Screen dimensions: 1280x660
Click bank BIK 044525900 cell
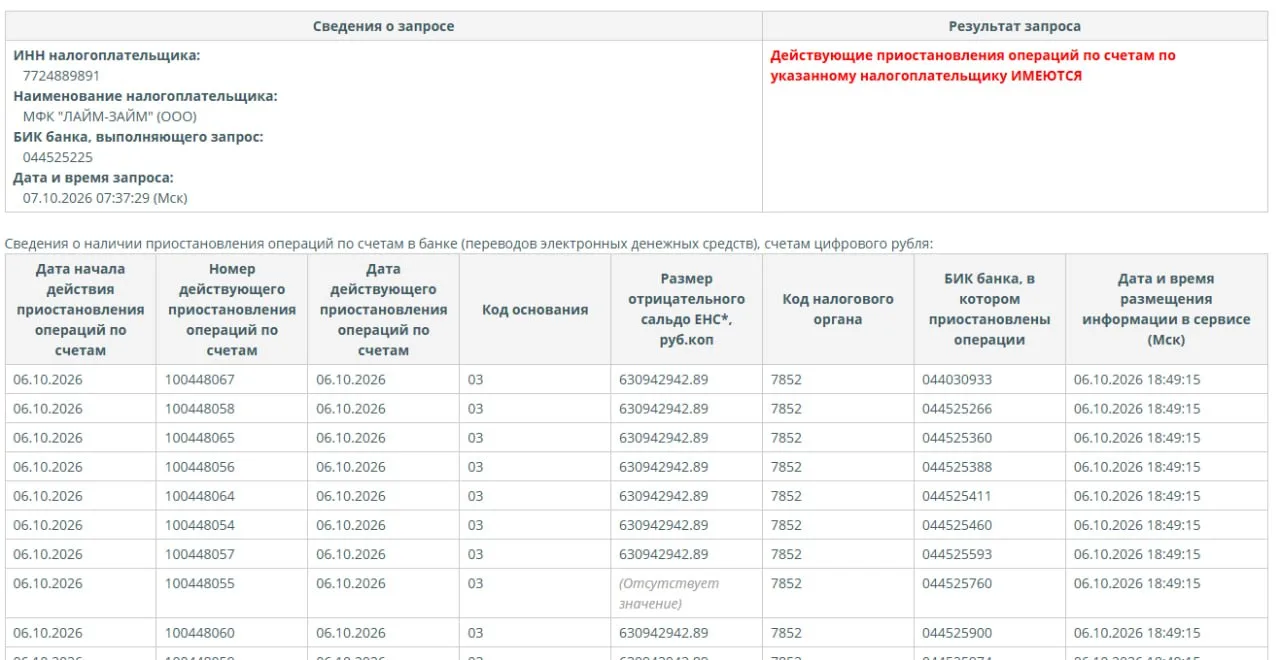(957, 632)
